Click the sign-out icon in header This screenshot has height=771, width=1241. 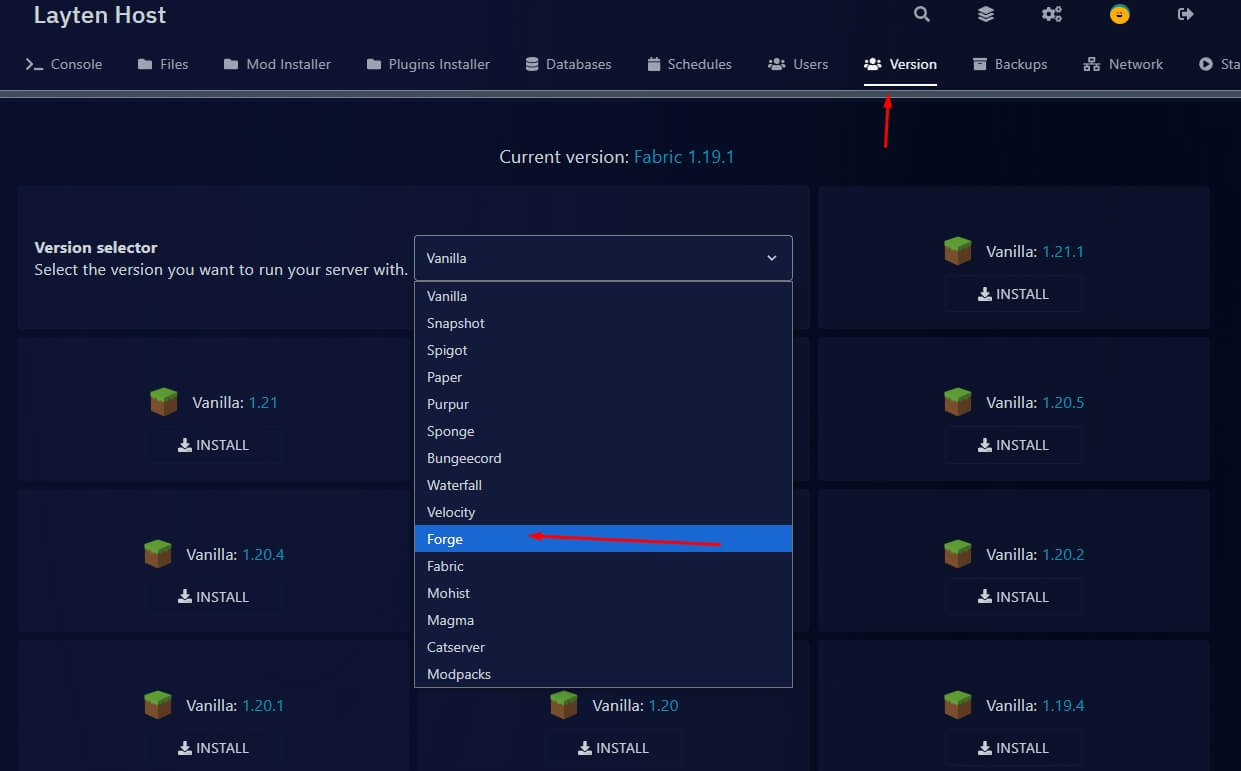point(1186,14)
